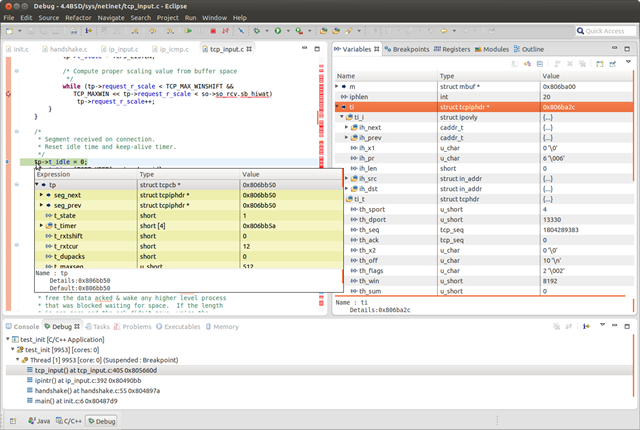
Task: Switch to the Memory tab
Action: [222, 326]
